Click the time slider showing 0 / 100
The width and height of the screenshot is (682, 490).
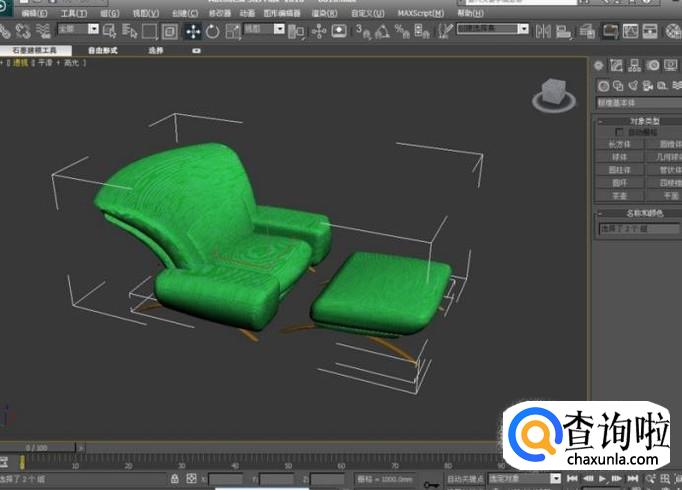pyautogui.click(x=36, y=447)
